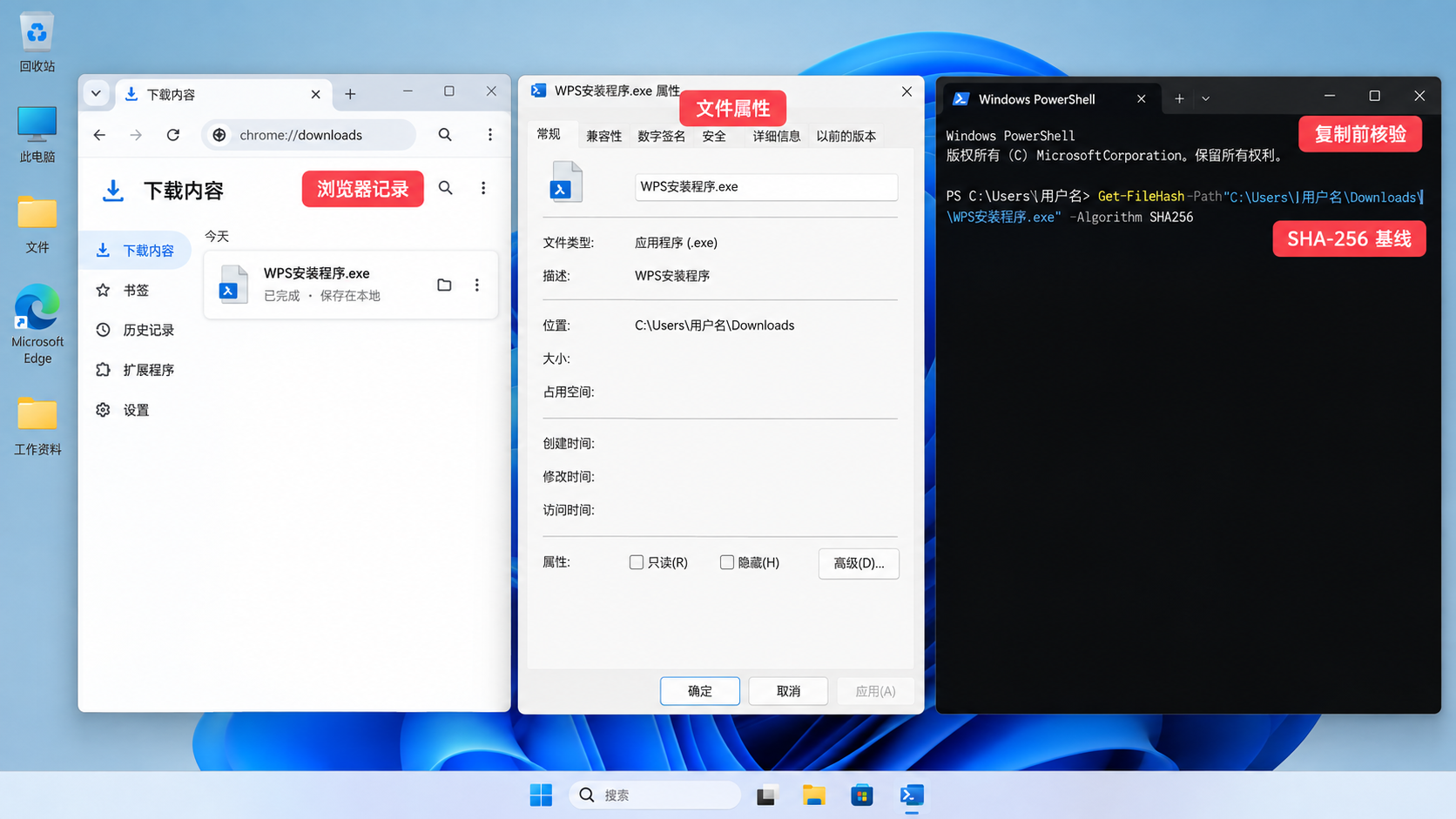The image size is (1456, 819).
Task: Open the 高级(D)... attributes button
Action: pos(859,563)
